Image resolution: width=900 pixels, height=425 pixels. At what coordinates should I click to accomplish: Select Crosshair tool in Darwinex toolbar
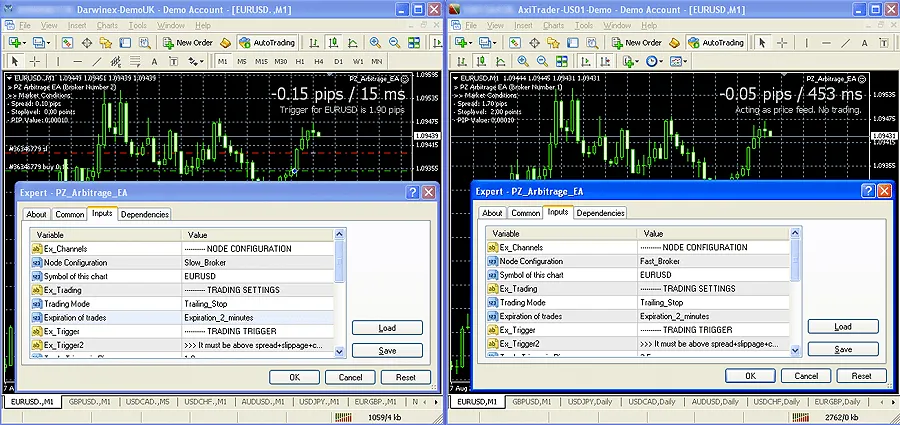point(35,61)
